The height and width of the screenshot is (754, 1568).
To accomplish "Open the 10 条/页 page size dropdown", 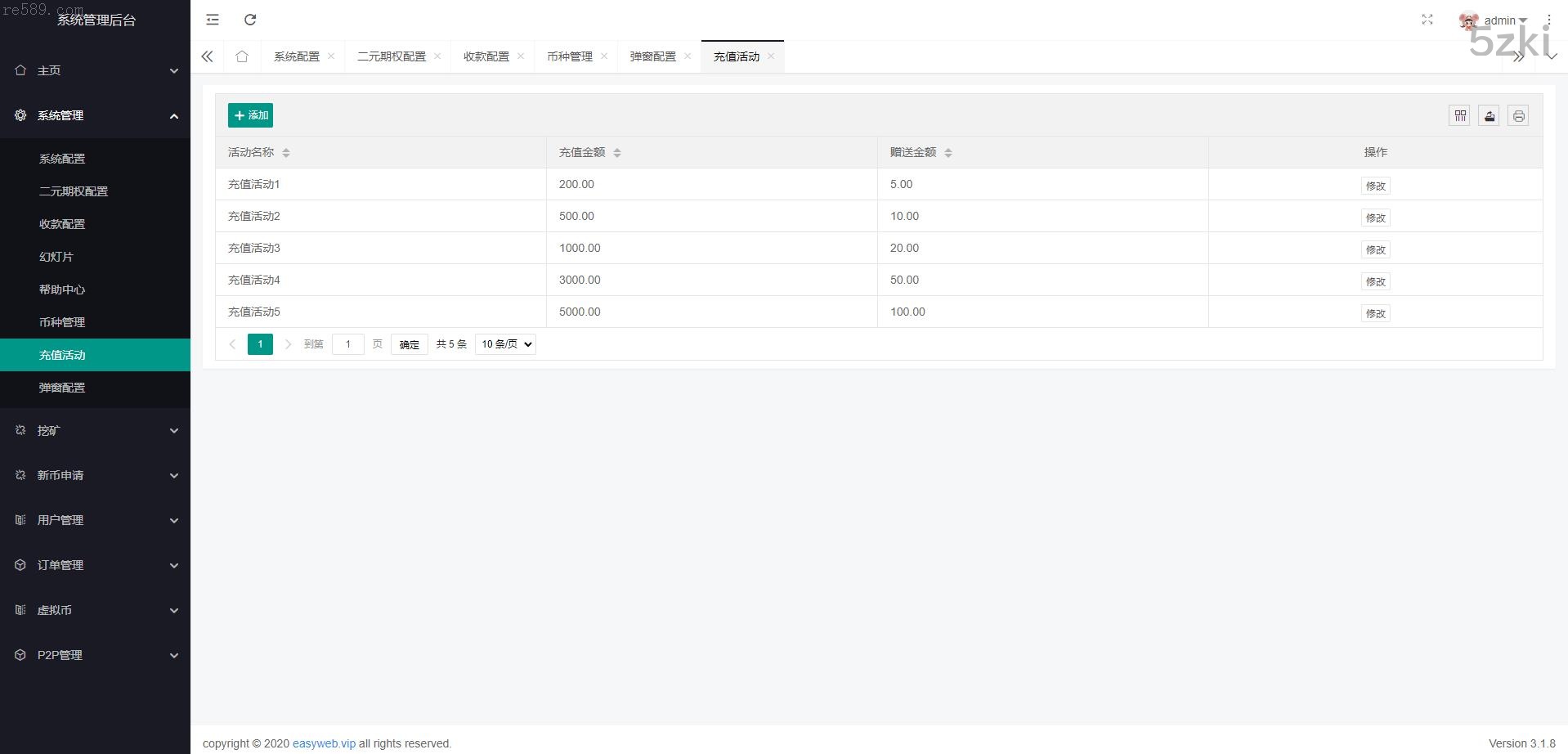I will (x=506, y=344).
